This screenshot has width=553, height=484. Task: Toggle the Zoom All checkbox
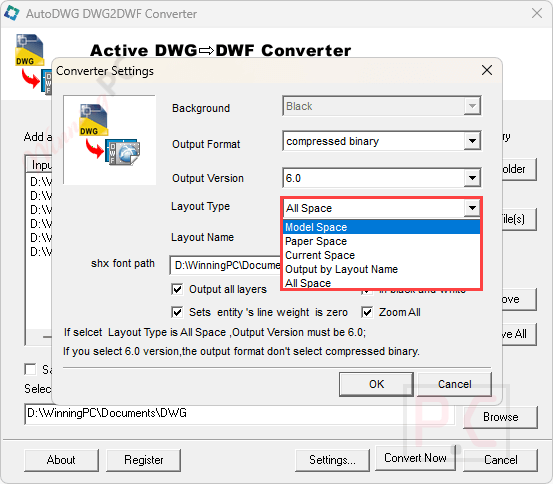click(367, 312)
